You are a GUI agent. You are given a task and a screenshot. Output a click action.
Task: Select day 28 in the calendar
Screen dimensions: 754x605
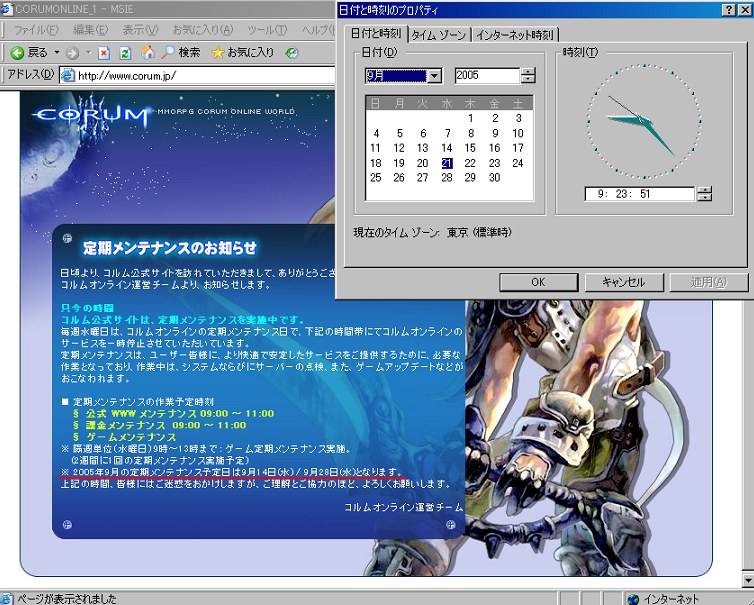[447, 177]
